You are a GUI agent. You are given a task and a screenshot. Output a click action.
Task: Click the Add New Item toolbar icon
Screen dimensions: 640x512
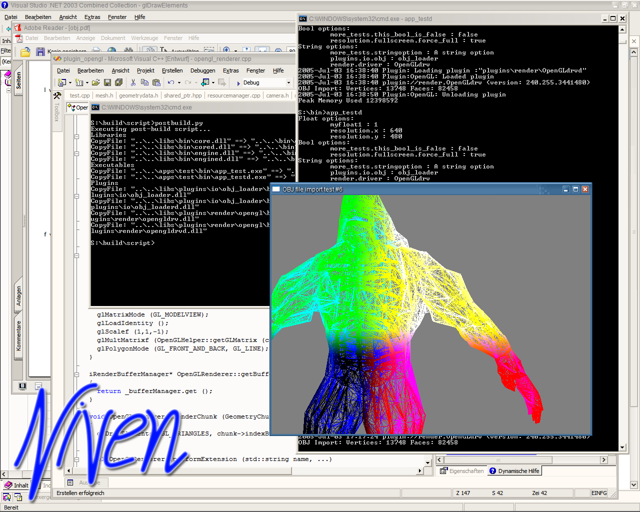tap(79, 83)
